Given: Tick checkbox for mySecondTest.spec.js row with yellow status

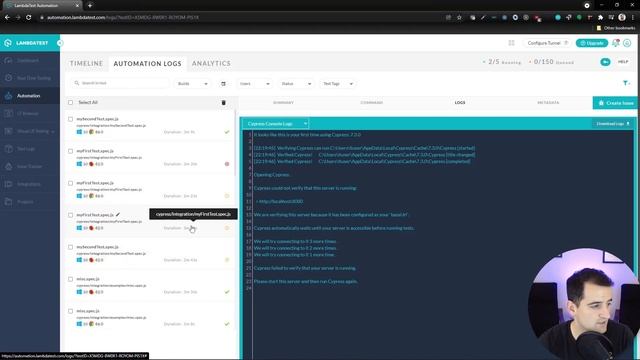Looking at the screenshot, I should [x=71, y=247].
